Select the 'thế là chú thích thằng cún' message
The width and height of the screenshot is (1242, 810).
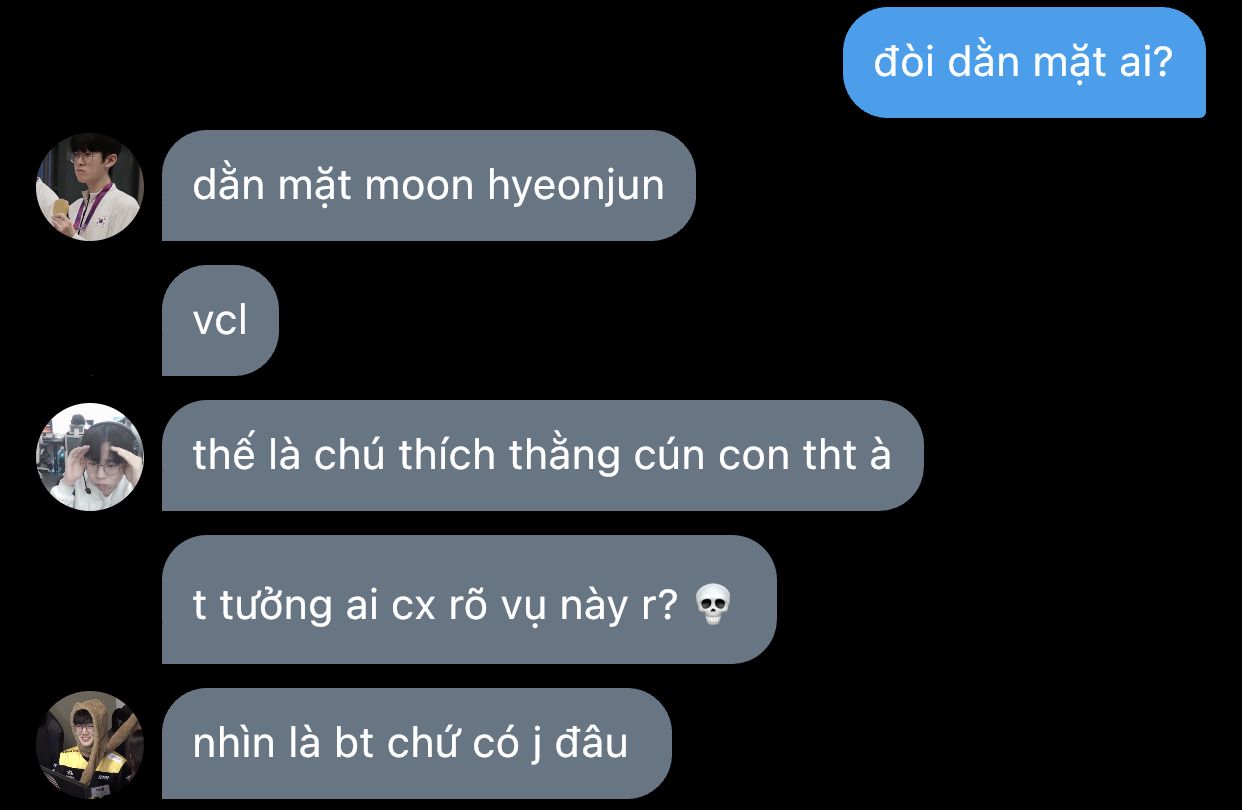542,456
